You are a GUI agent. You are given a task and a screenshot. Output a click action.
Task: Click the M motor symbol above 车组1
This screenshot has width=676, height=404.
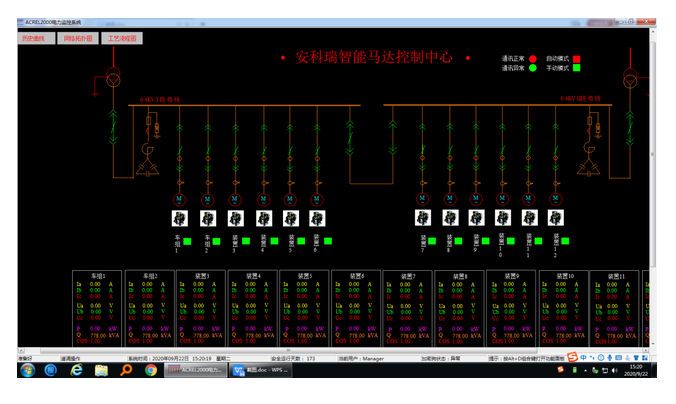(179, 200)
